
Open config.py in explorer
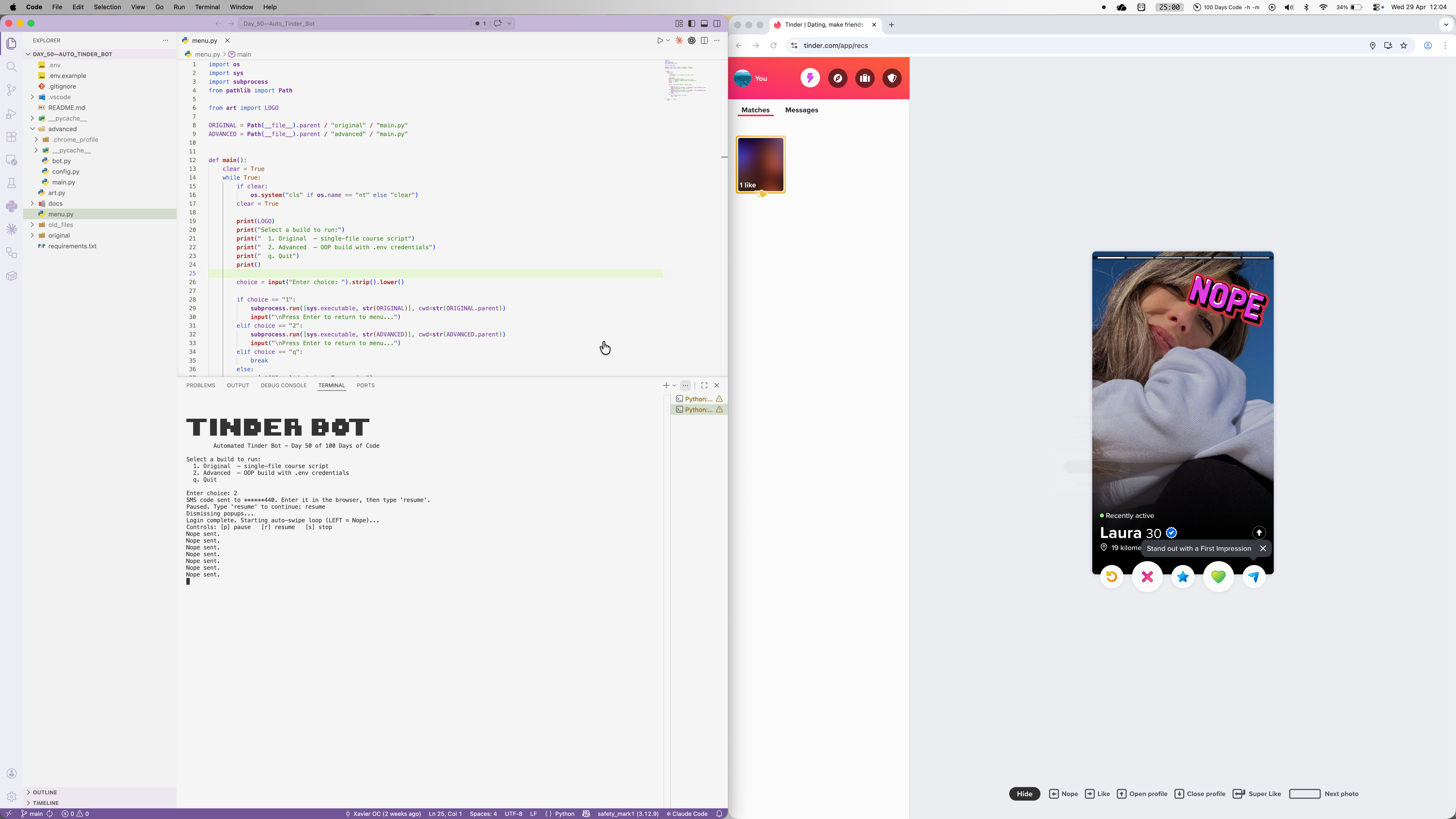point(66,172)
